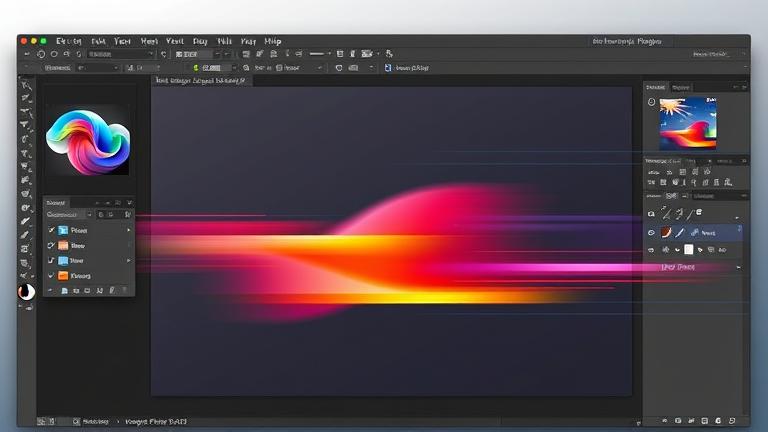This screenshot has height=432, width=768.
Task: Expand the arrow next to the pink layer label
Action: [738, 267]
